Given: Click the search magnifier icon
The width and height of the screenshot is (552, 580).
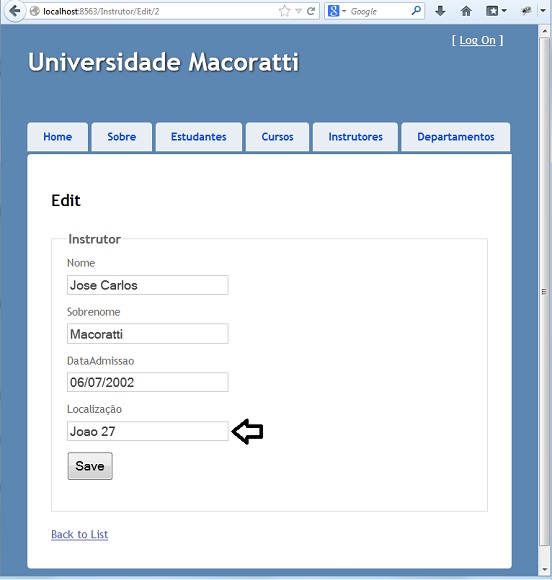Looking at the screenshot, I should coord(416,11).
